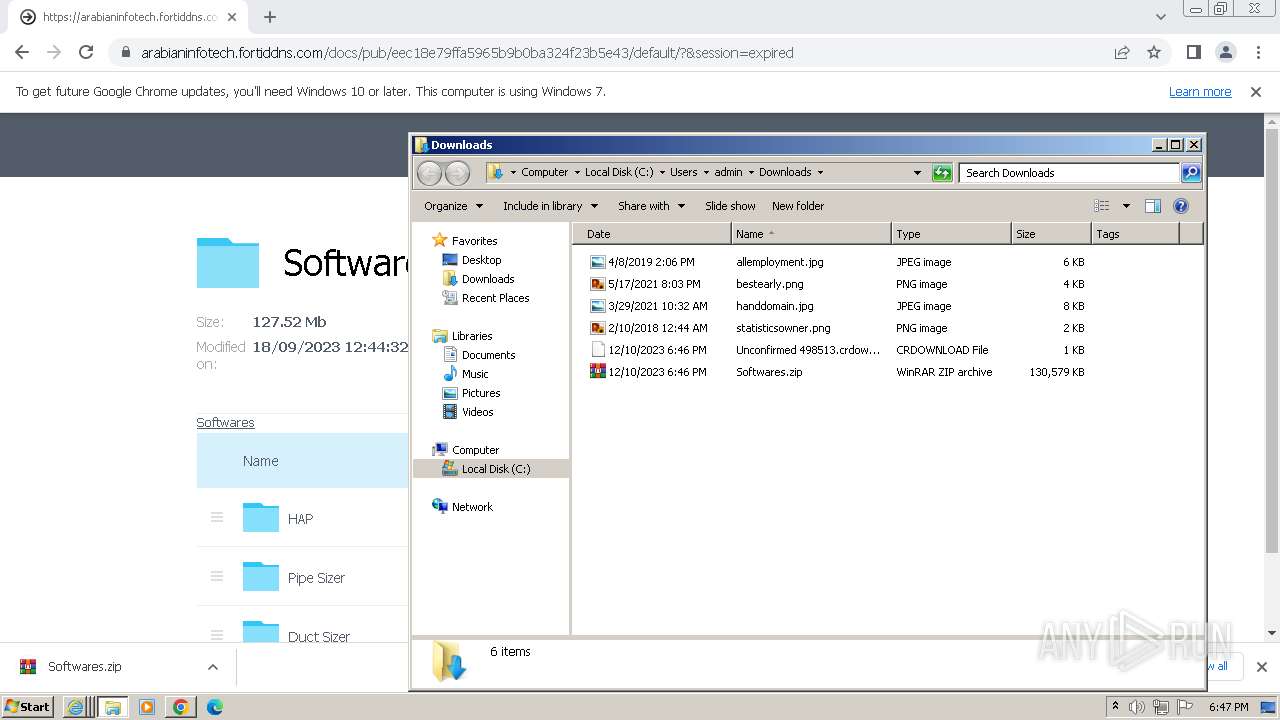
Task: Dismiss the Chrome update notice
Action: (x=1256, y=92)
